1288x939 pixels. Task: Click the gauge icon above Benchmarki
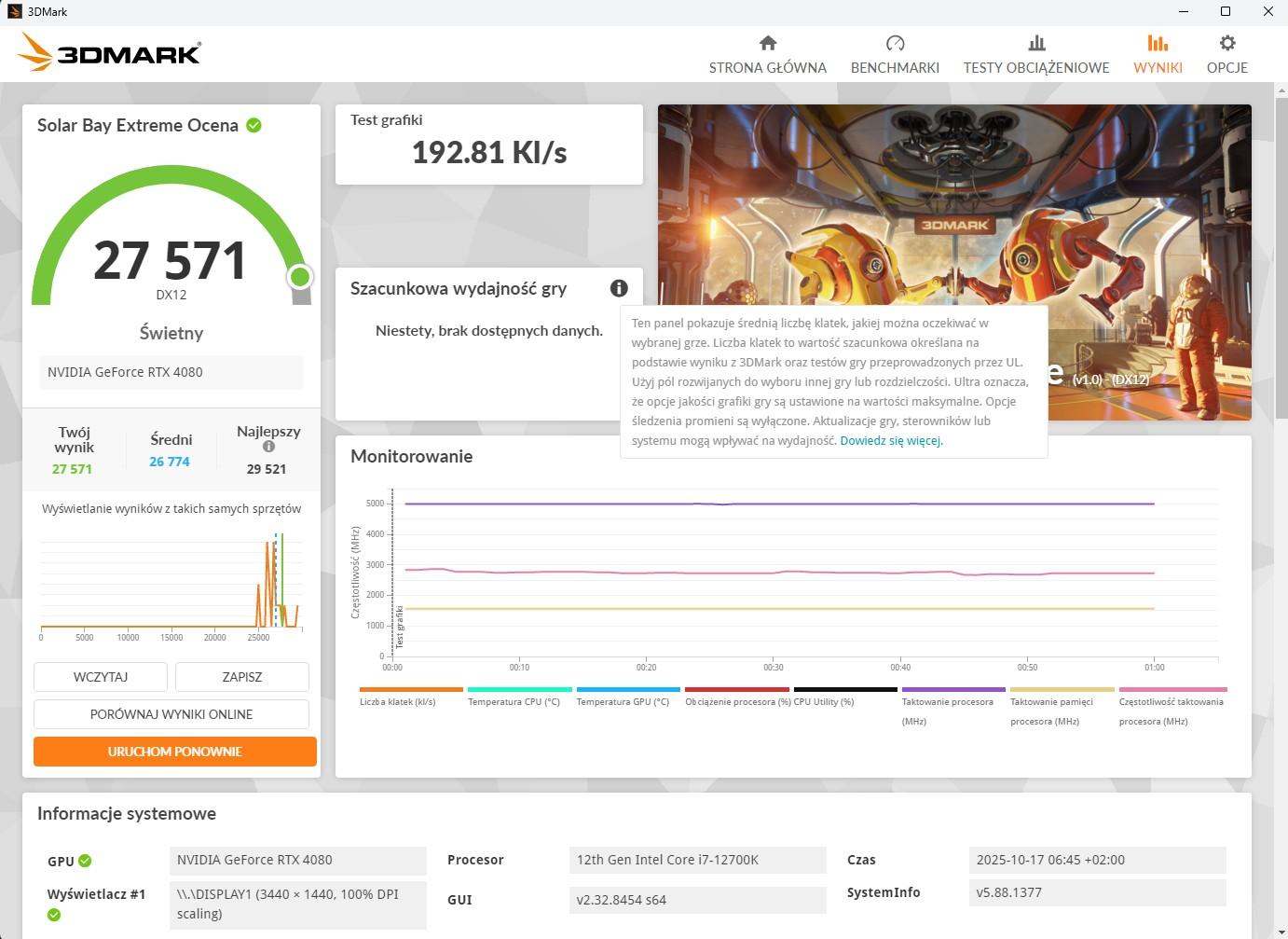pos(895,43)
